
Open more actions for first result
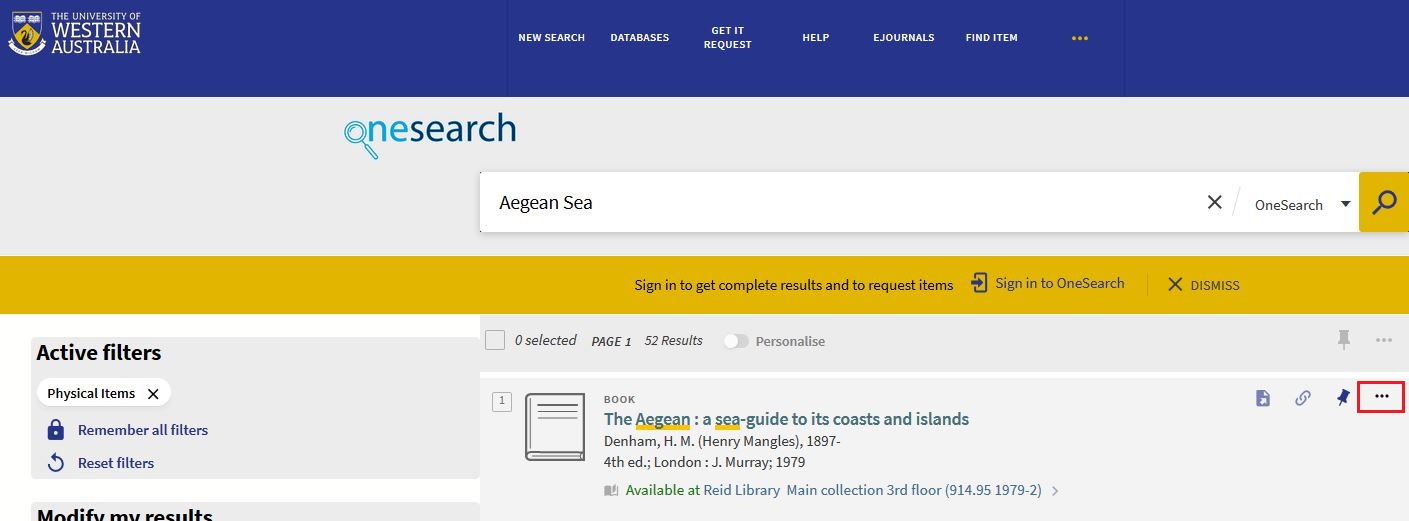pyautogui.click(x=1381, y=397)
